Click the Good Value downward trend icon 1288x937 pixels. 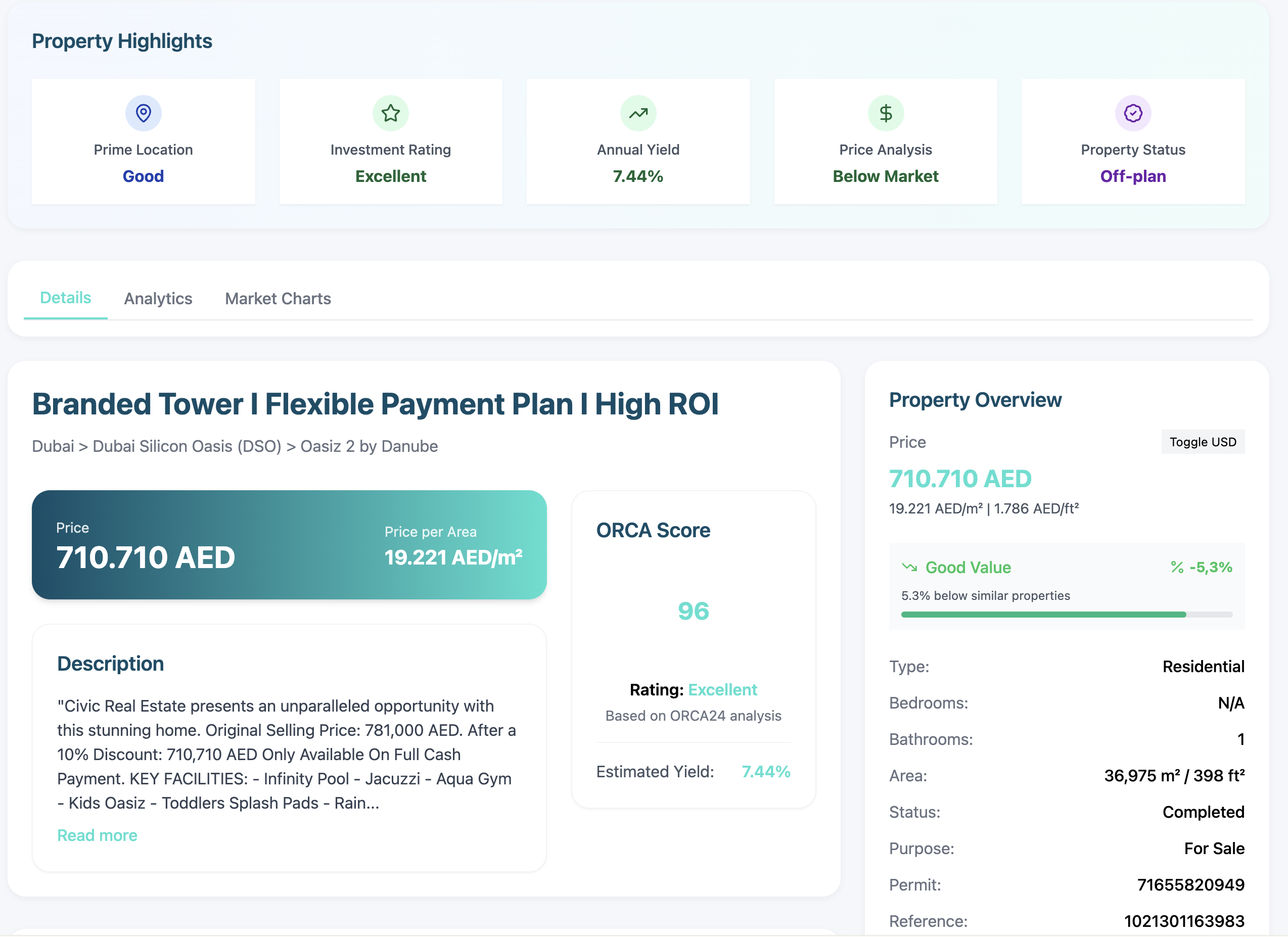click(909, 568)
